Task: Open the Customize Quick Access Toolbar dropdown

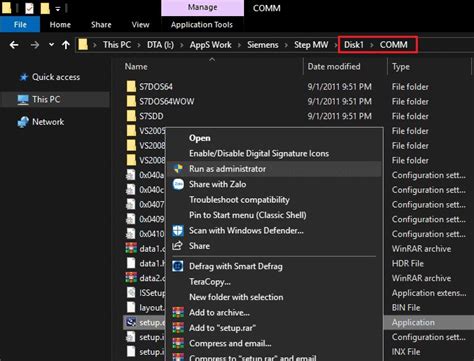Action: click(x=58, y=9)
